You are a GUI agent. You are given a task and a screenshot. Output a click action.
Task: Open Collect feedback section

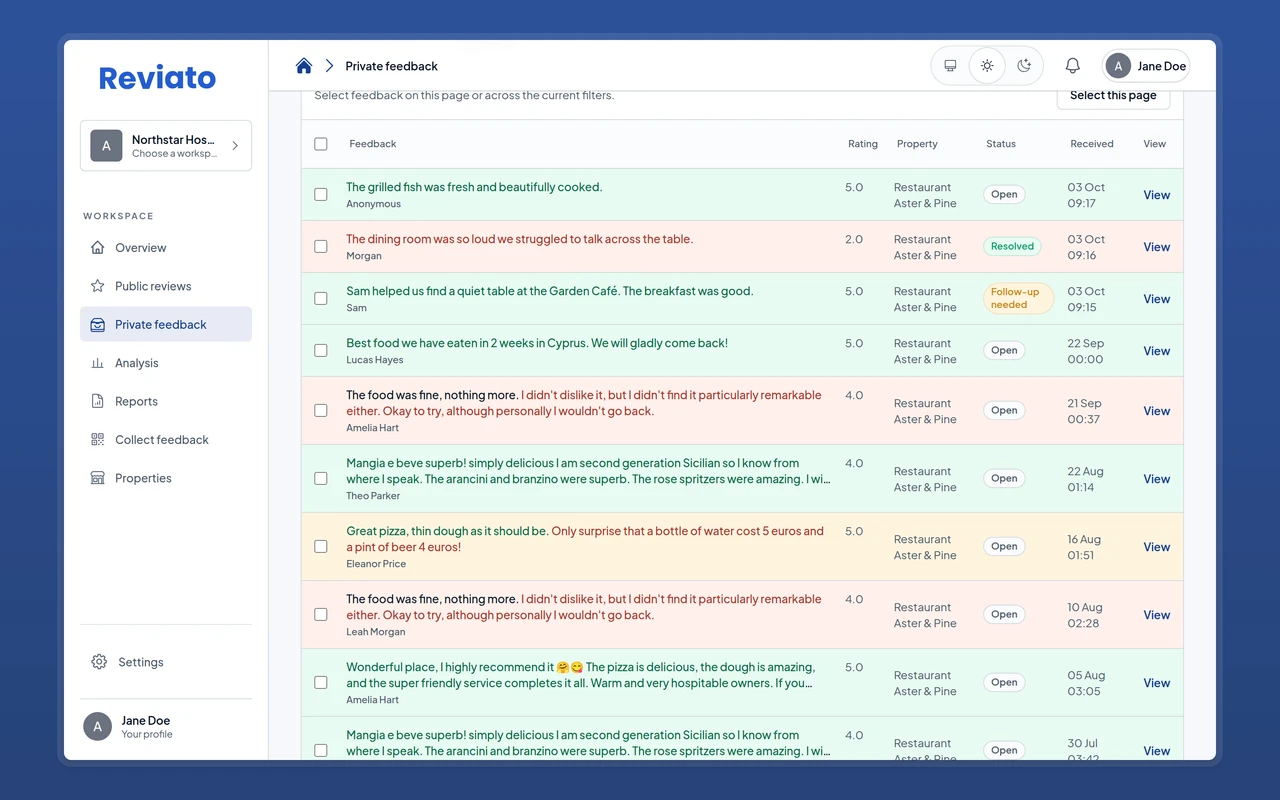pyautogui.click(x=166, y=440)
